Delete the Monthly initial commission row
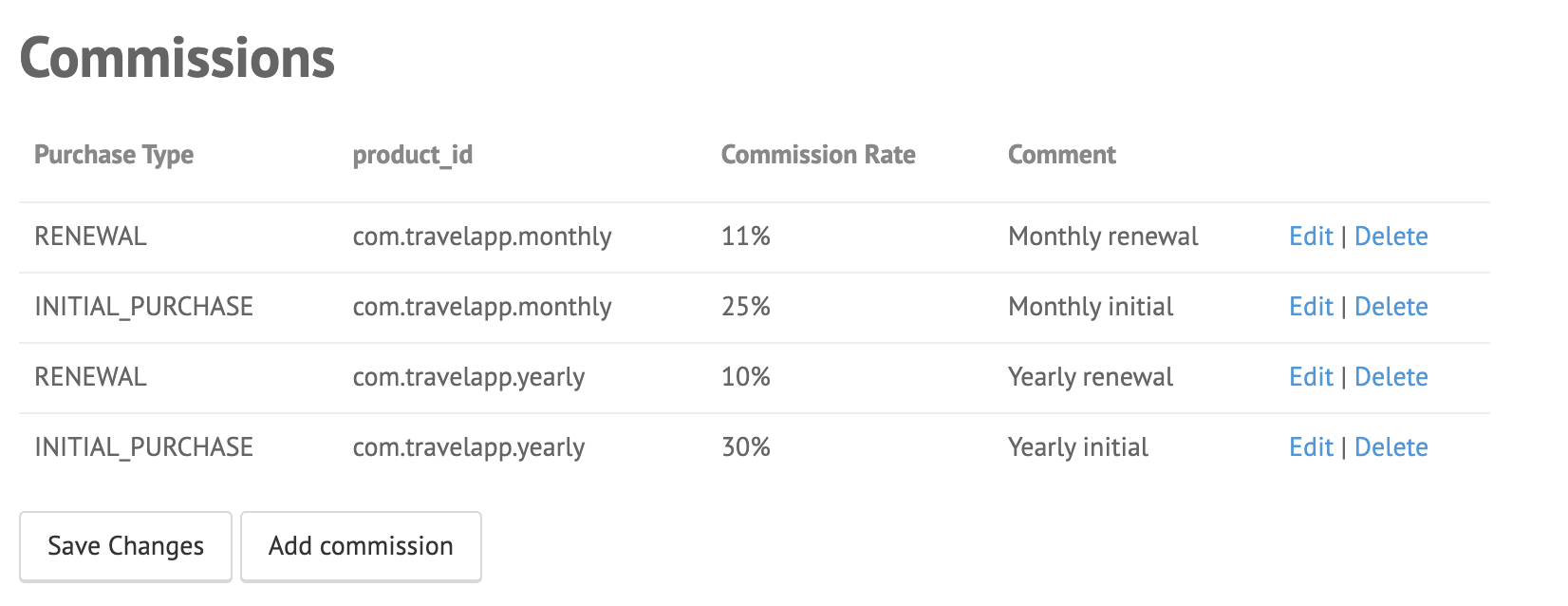Viewport: 1568px width, 606px height. pyautogui.click(x=1391, y=307)
